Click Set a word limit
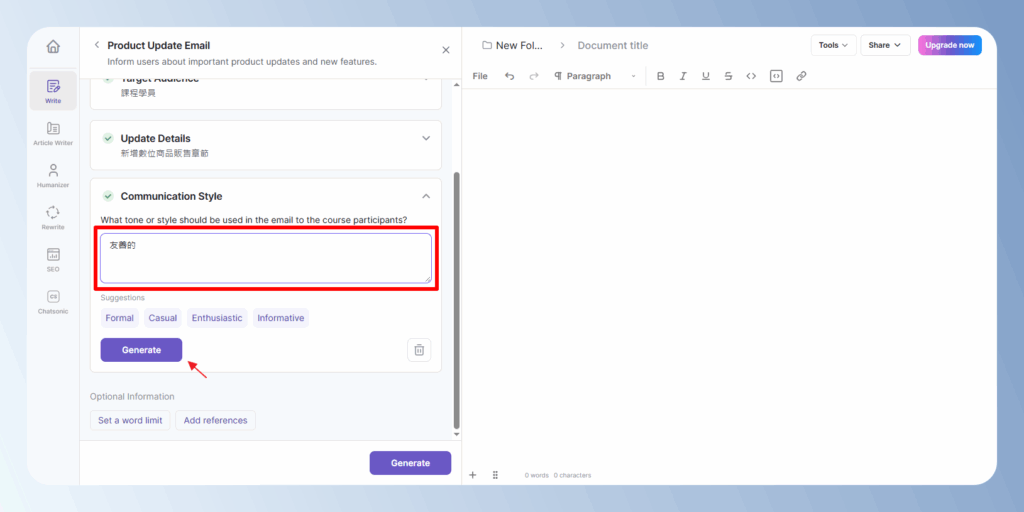The height and width of the screenshot is (512, 1024). click(130, 421)
